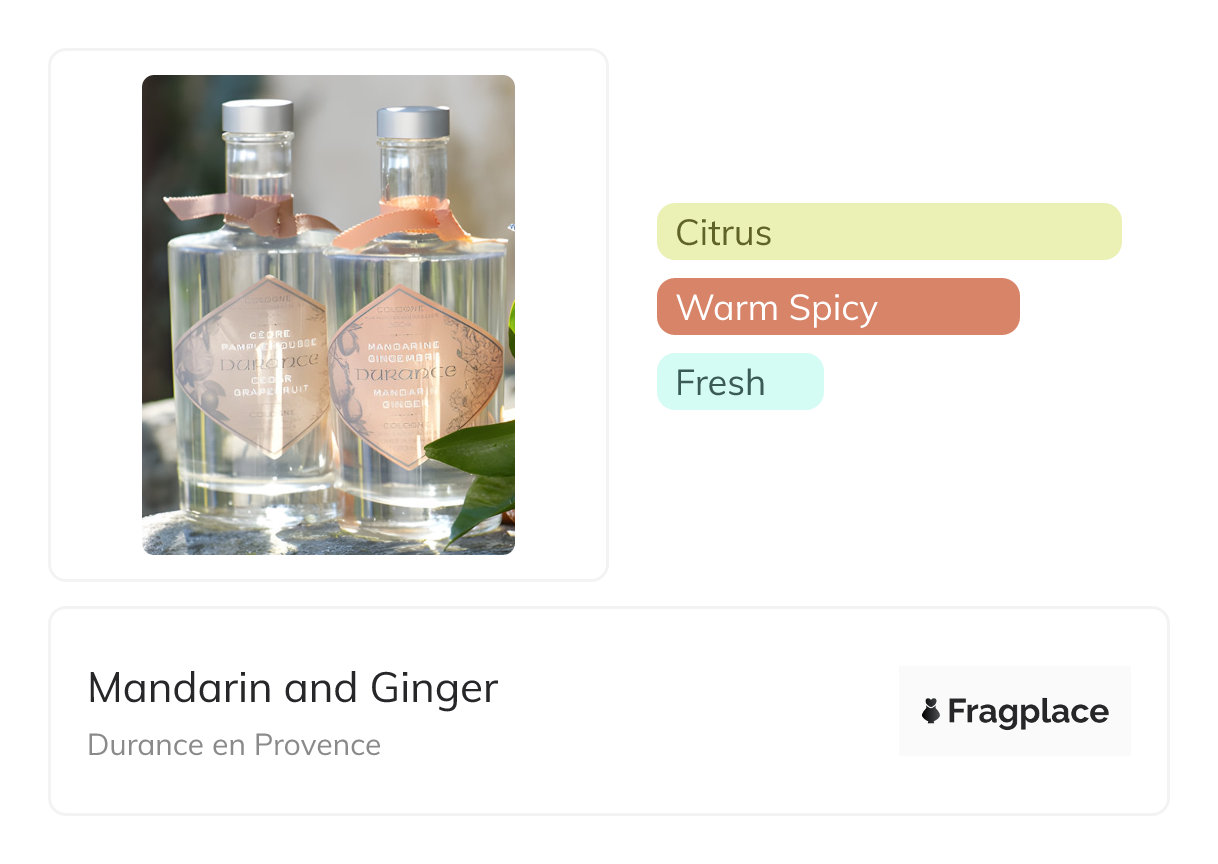Click the word Spicy in accords
This screenshot has width=1218, height=864.
831,308
